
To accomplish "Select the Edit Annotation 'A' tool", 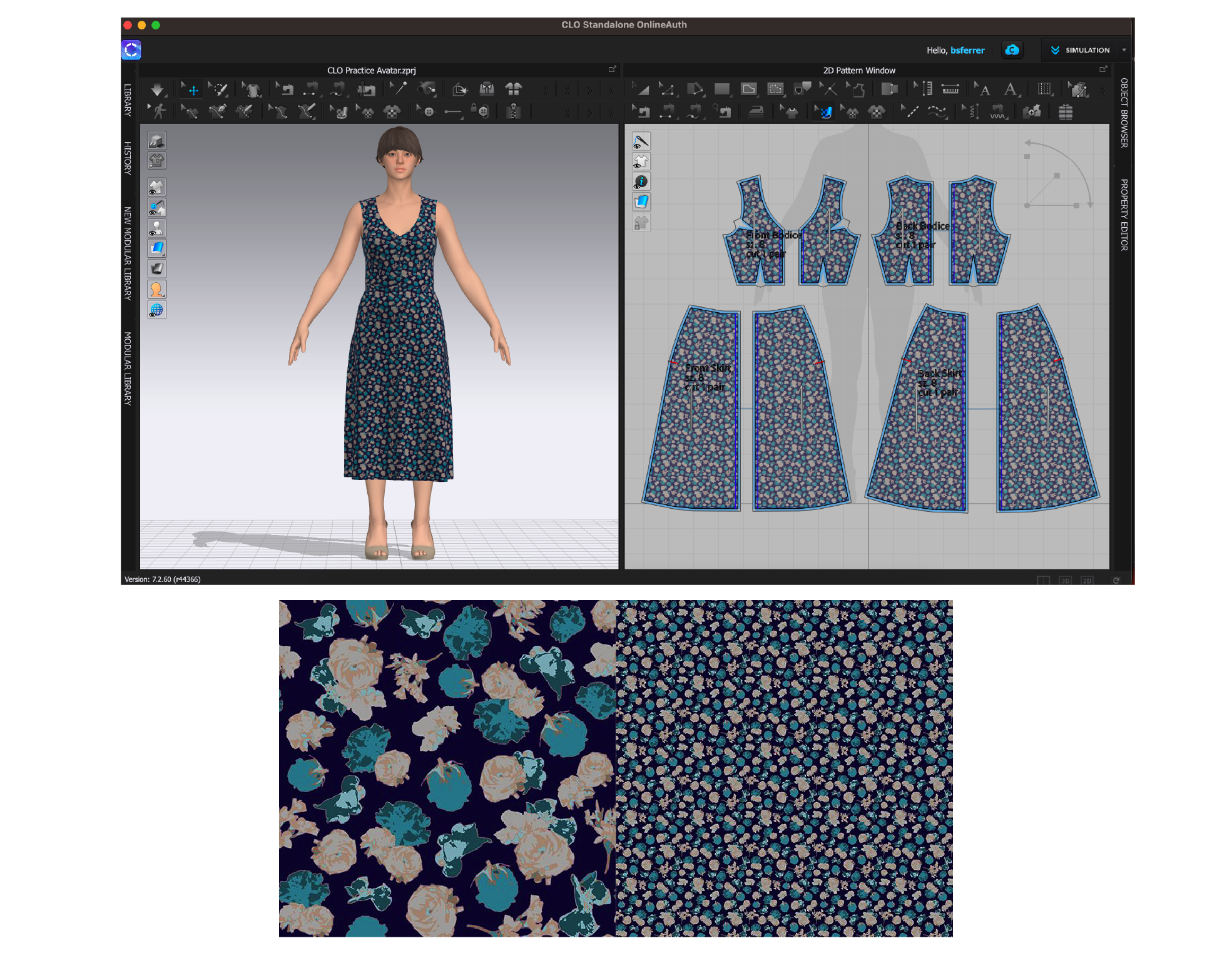I will pyautogui.click(x=982, y=90).
